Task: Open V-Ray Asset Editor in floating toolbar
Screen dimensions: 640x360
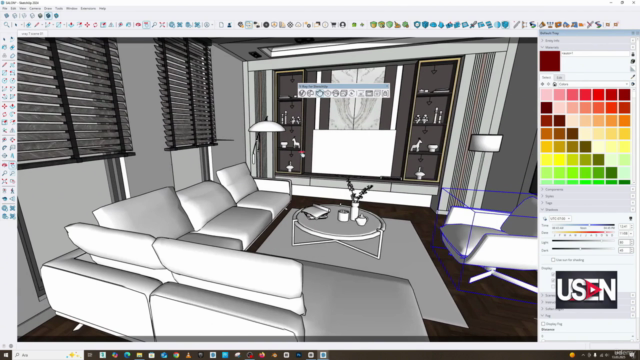Action: point(302,93)
